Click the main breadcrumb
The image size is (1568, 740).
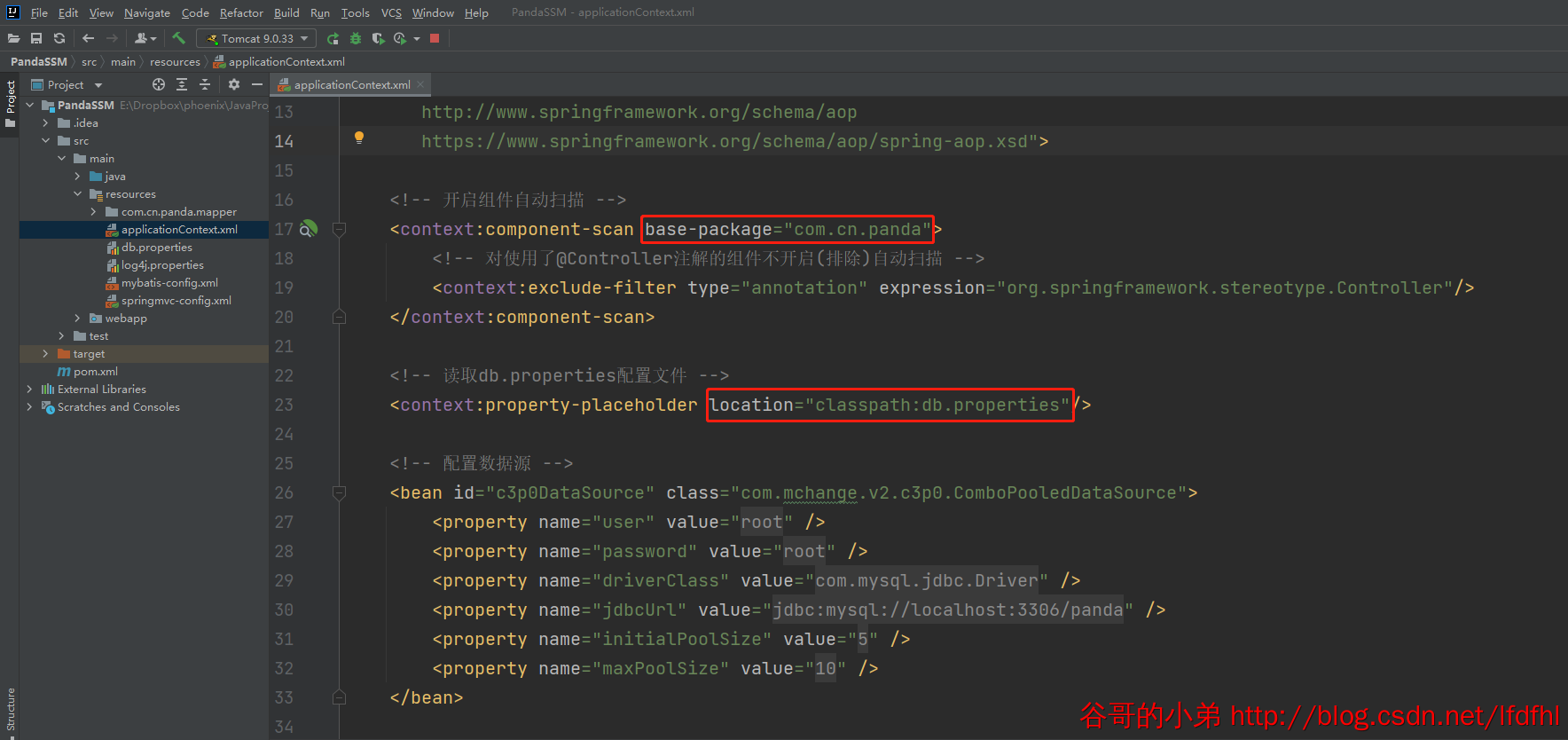(123, 61)
